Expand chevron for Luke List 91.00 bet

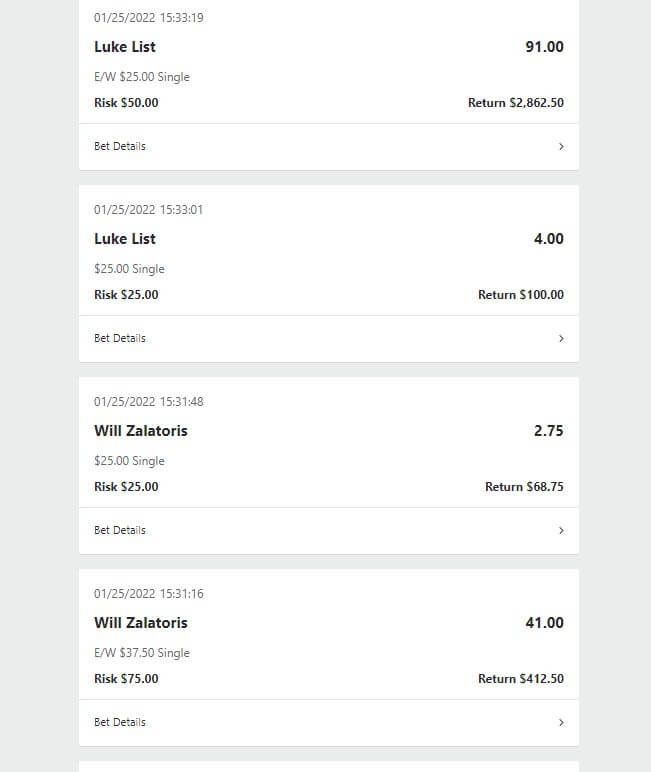561,146
